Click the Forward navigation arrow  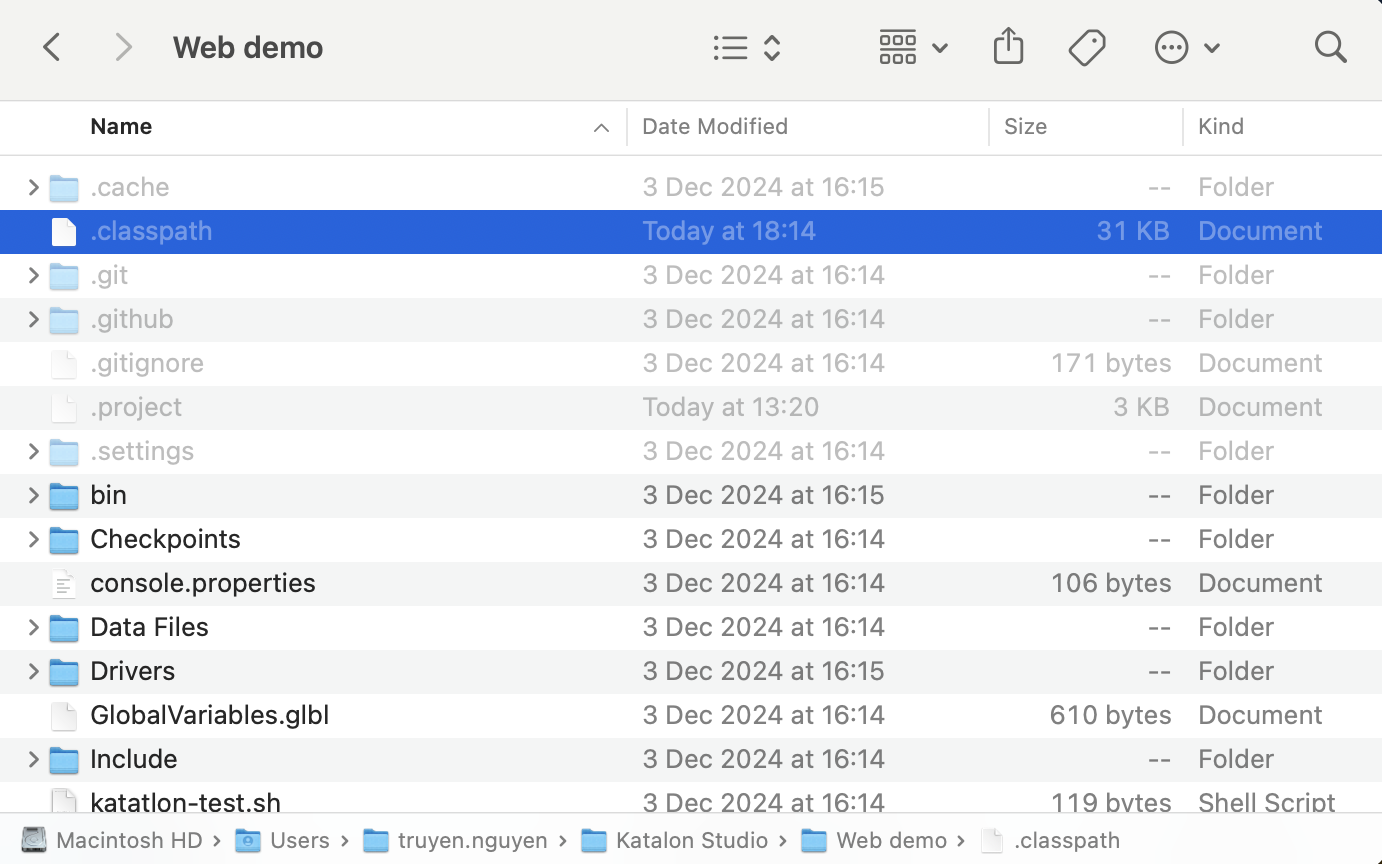click(x=123, y=47)
